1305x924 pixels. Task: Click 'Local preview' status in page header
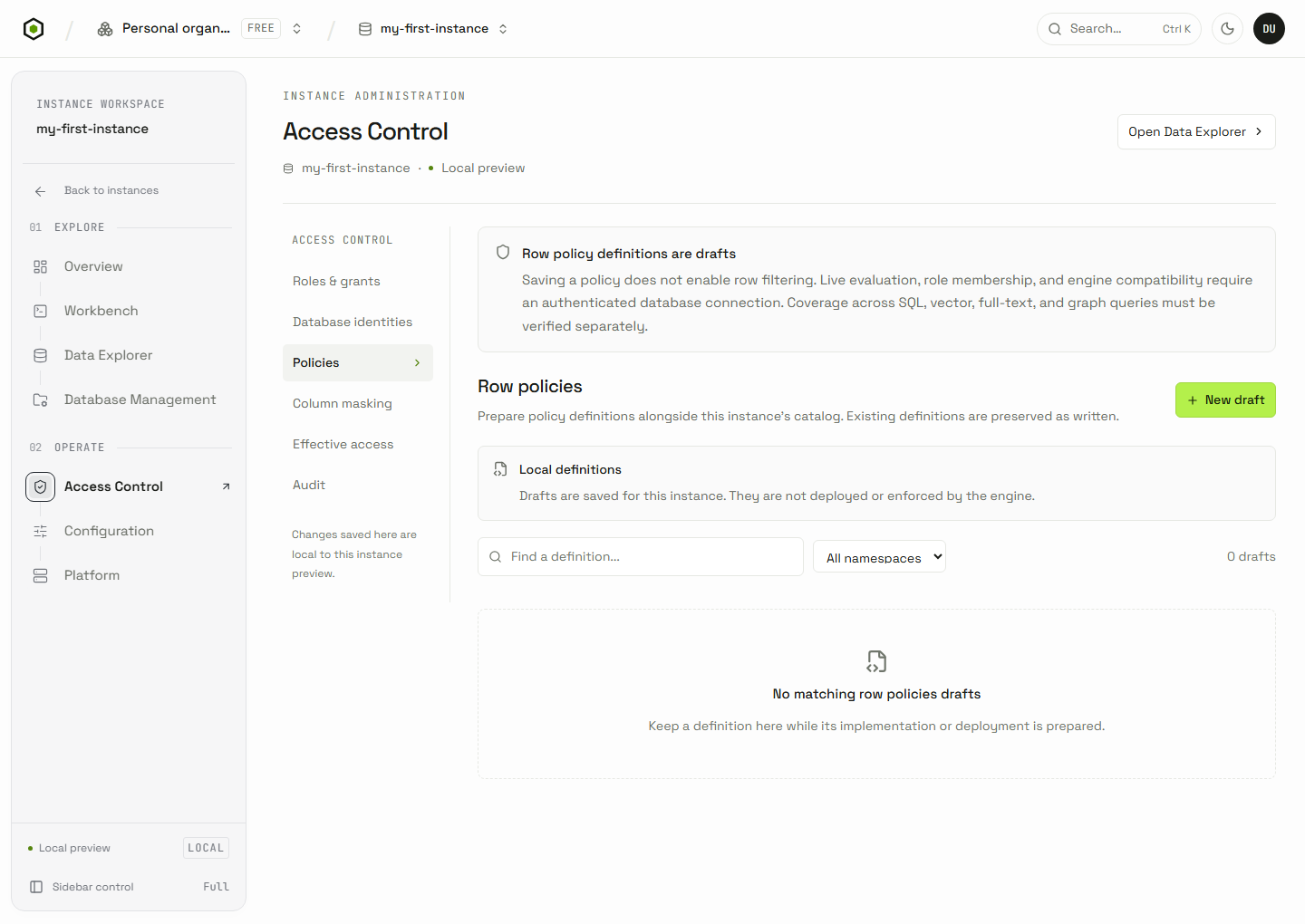tap(483, 168)
